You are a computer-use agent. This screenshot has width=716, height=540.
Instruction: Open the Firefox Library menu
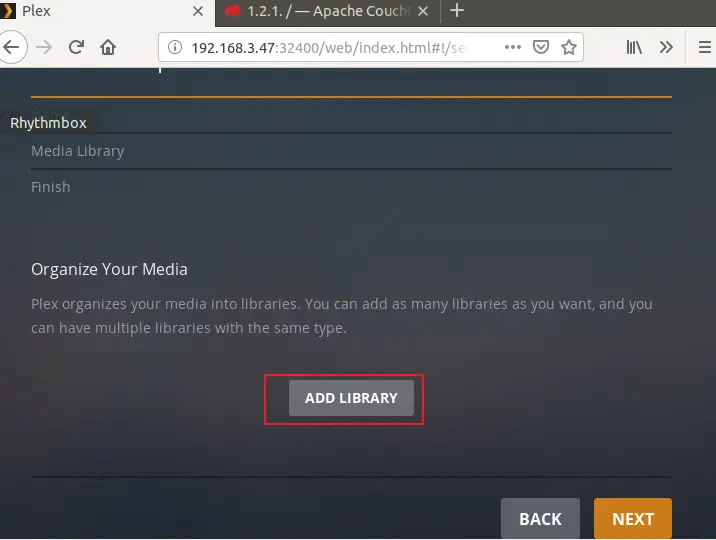tap(634, 47)
